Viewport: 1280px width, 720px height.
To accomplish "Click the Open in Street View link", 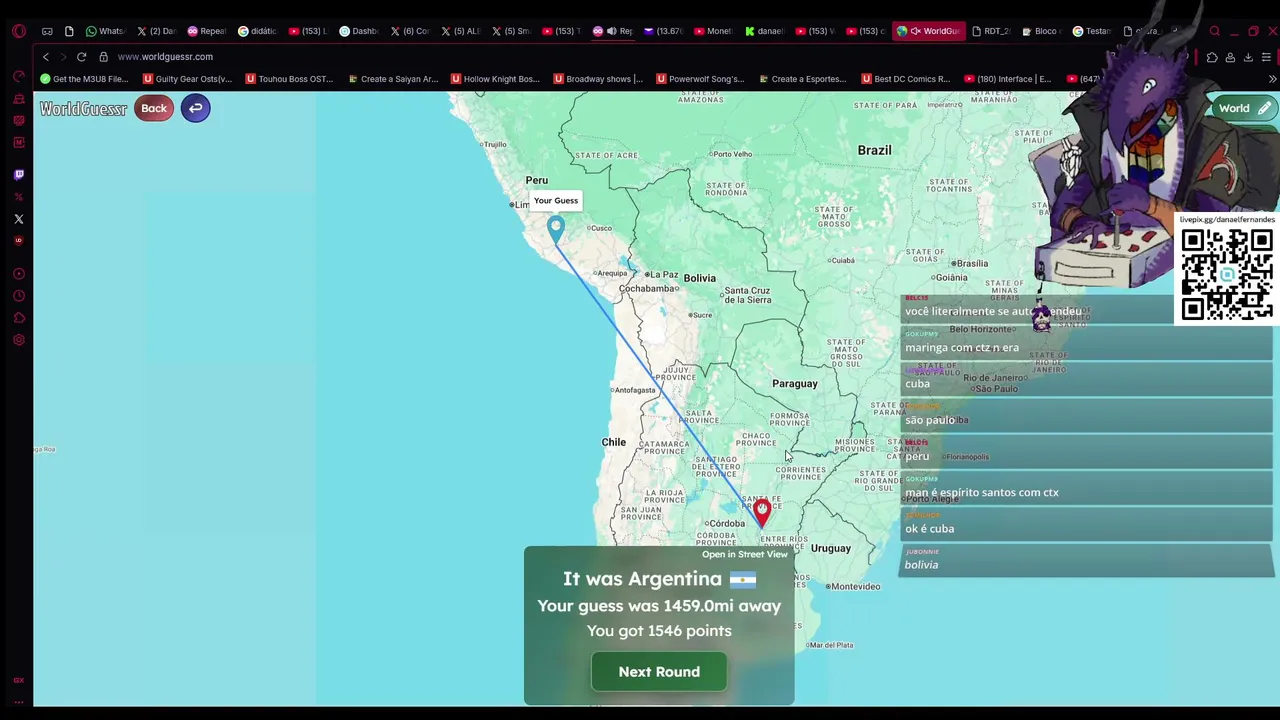I will (x=745, y=554).
